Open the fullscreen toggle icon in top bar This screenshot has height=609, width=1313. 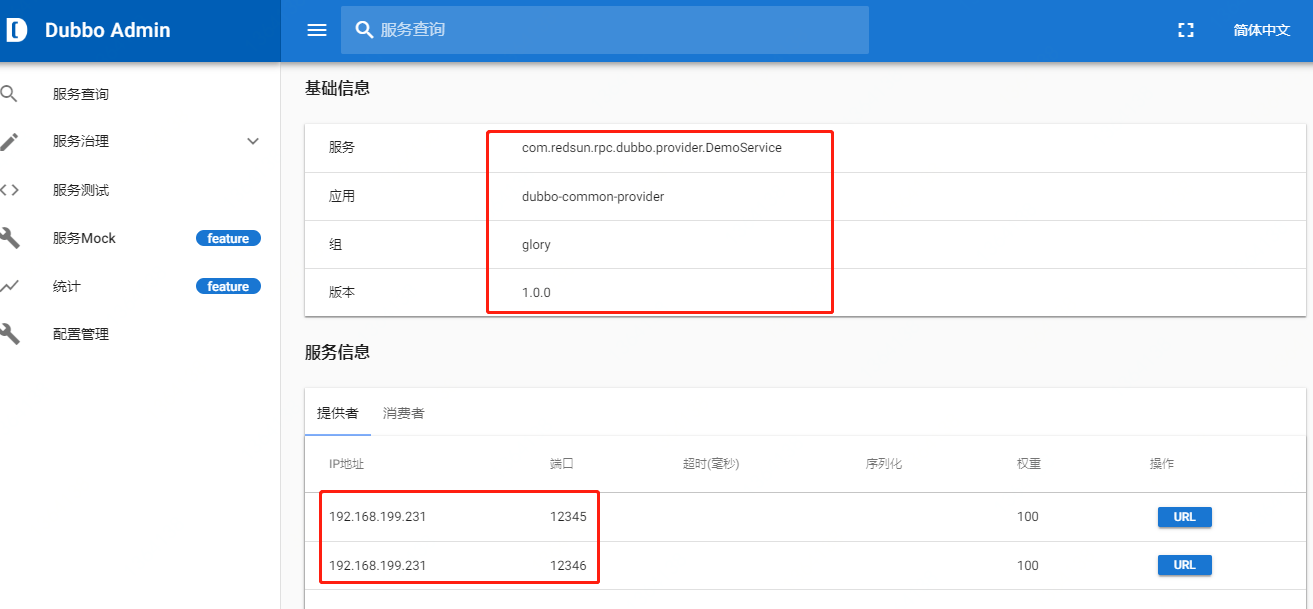point(1185,30)
